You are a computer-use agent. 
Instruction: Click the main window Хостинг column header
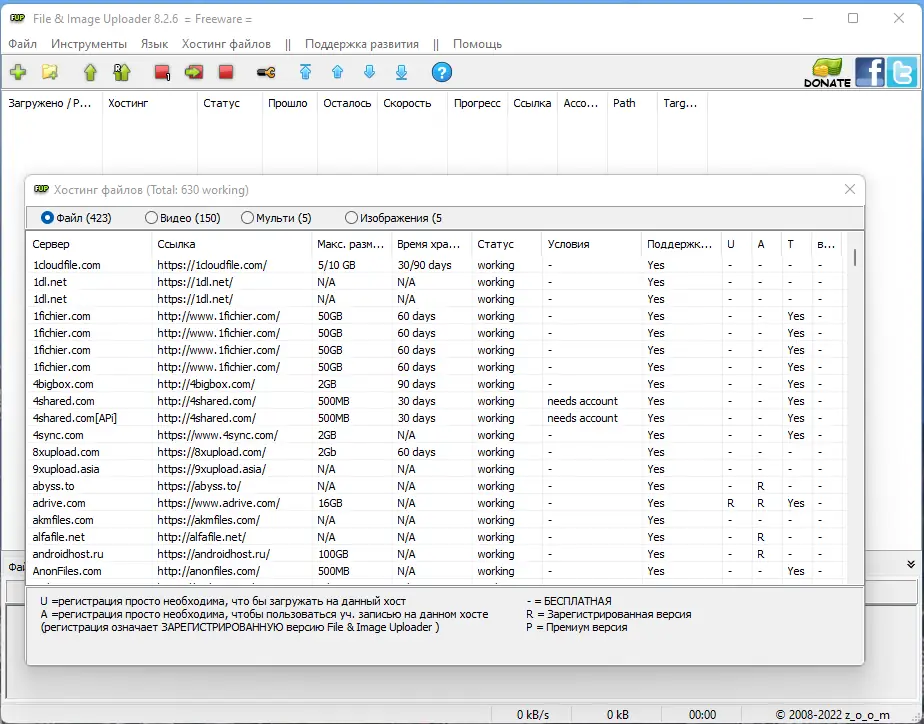pyautogui.click(x=150, y=103)
